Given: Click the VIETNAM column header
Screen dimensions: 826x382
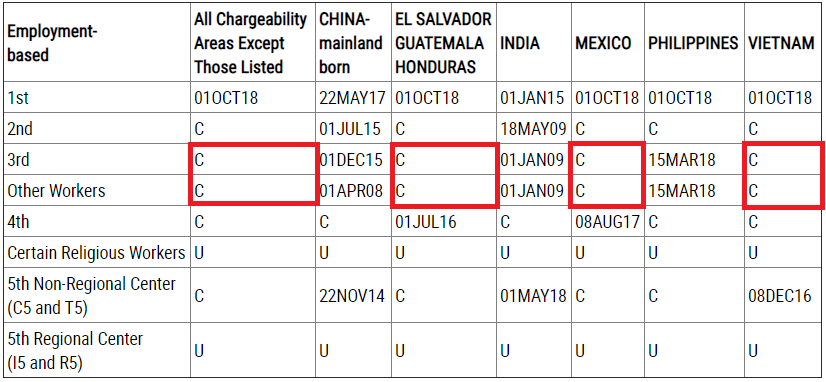Looking at the screenshot, I should point(781,43).
